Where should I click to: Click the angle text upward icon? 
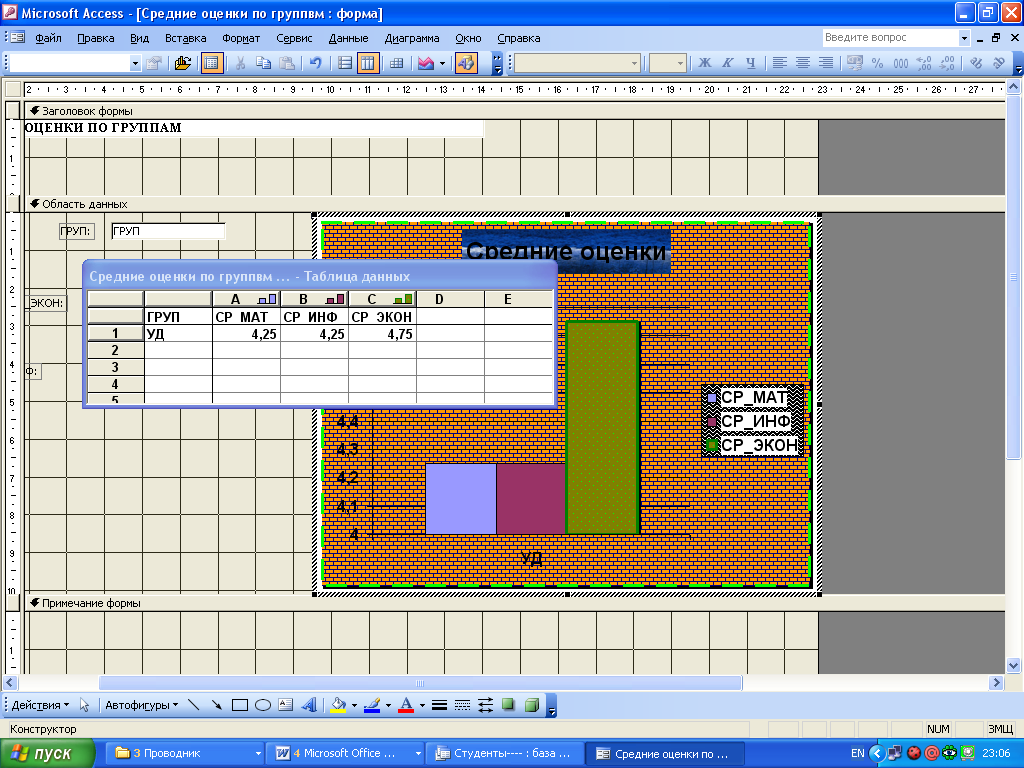pos(999,63)
